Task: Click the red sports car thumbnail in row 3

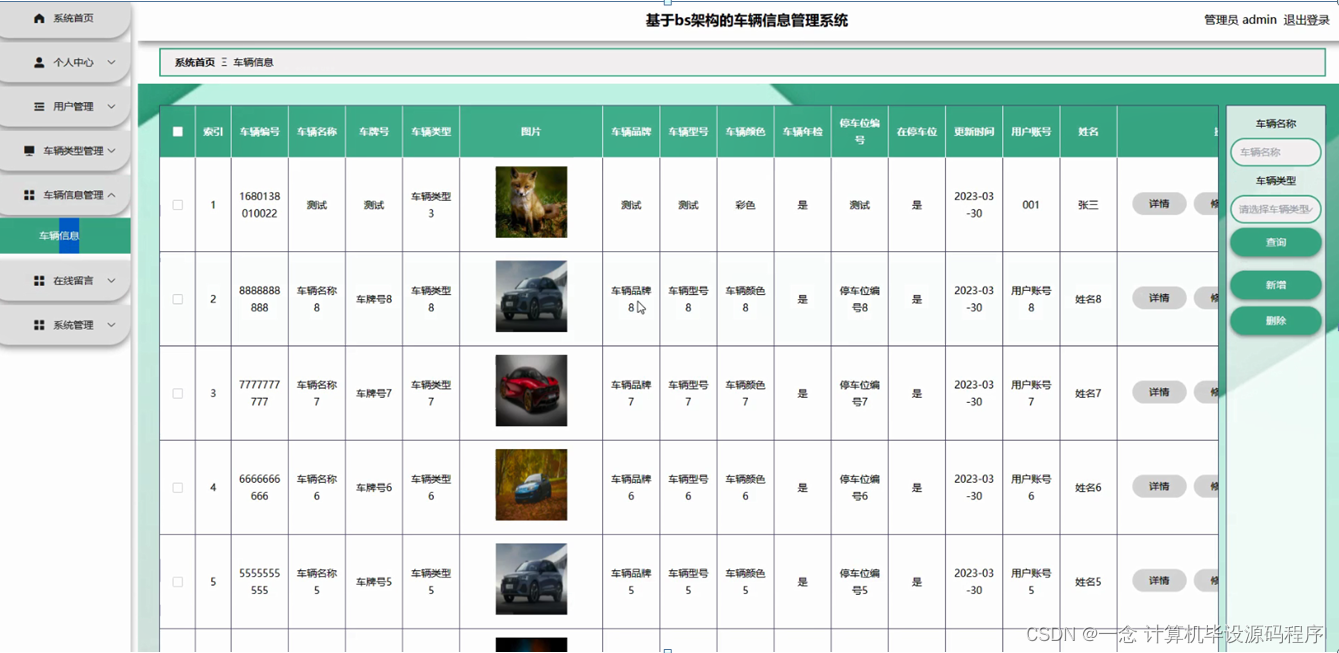Action: 531,390
